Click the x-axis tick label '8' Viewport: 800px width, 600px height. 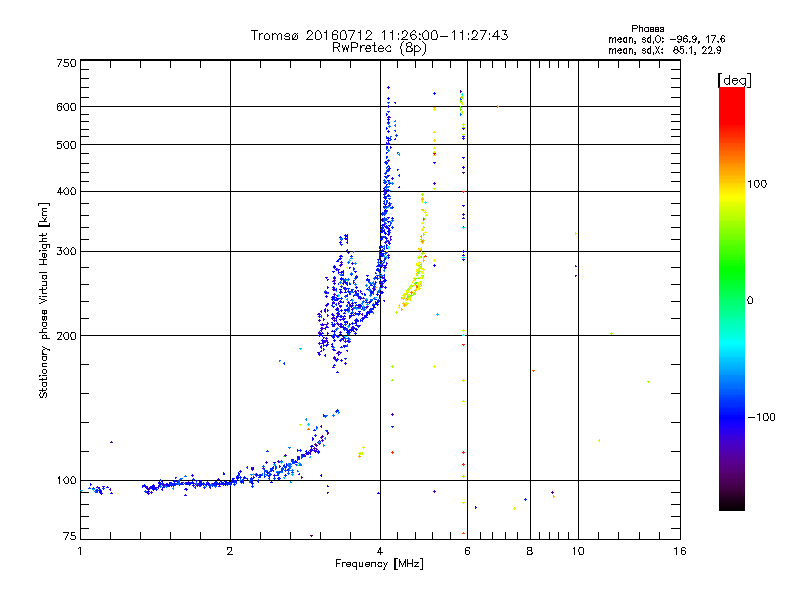point(530,551)
